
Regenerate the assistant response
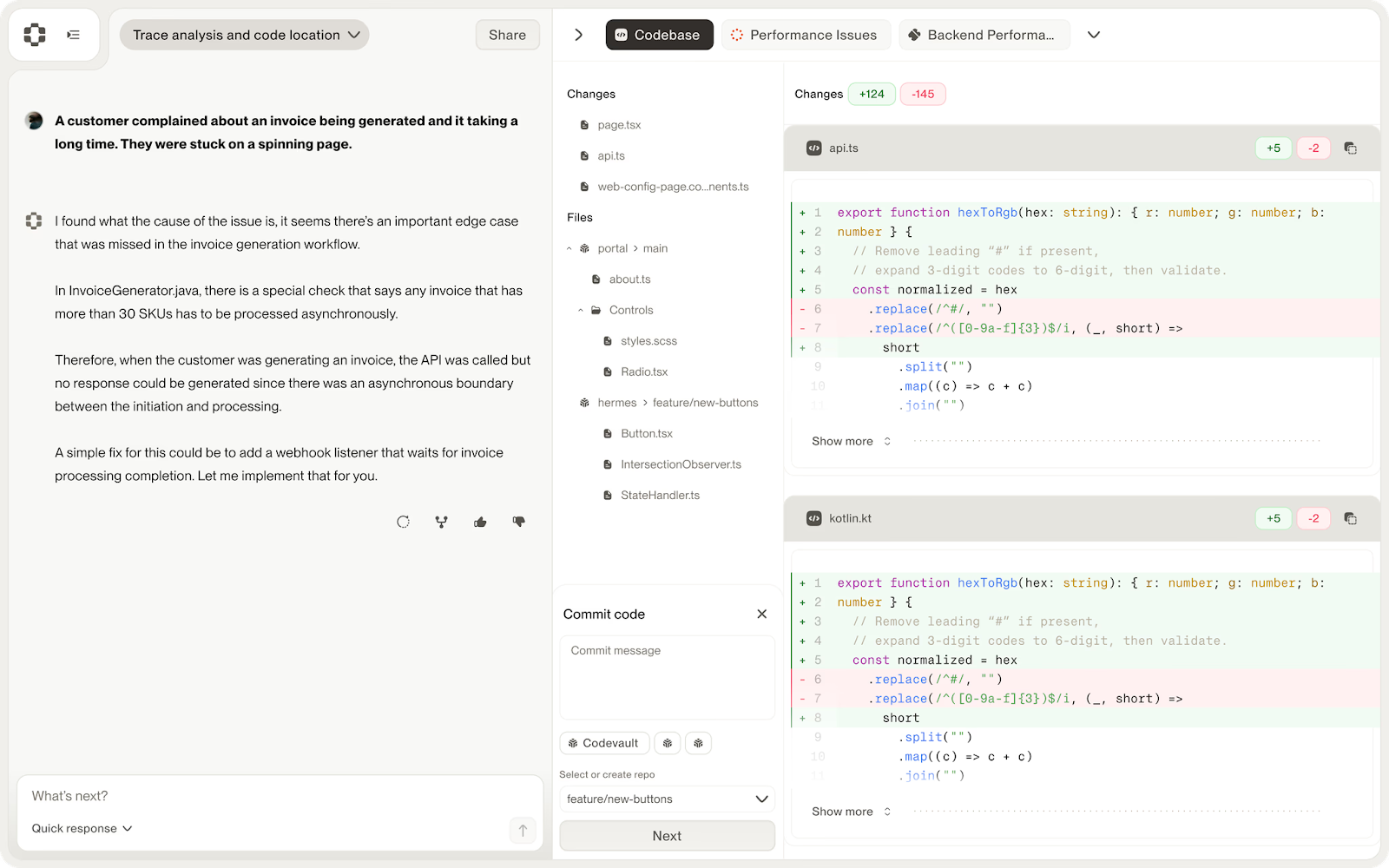403,522
